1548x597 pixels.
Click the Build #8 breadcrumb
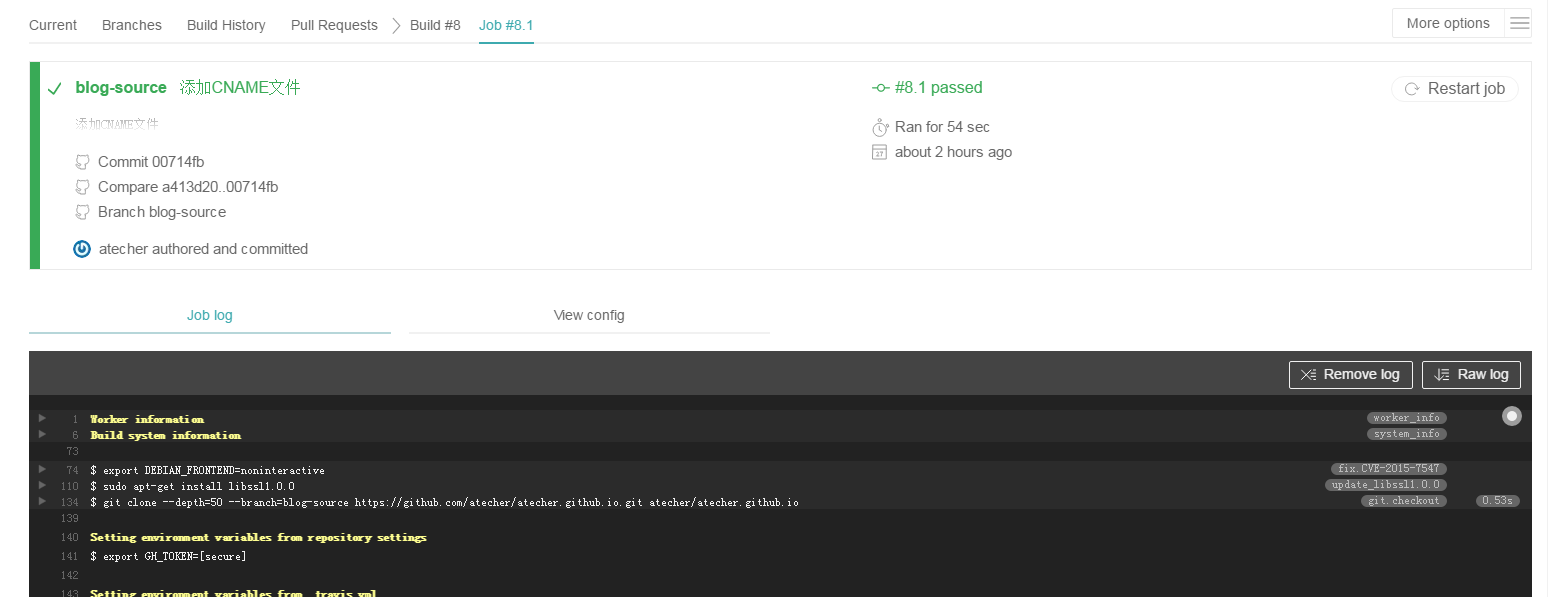pyautogui.click(x=435, y=25)
